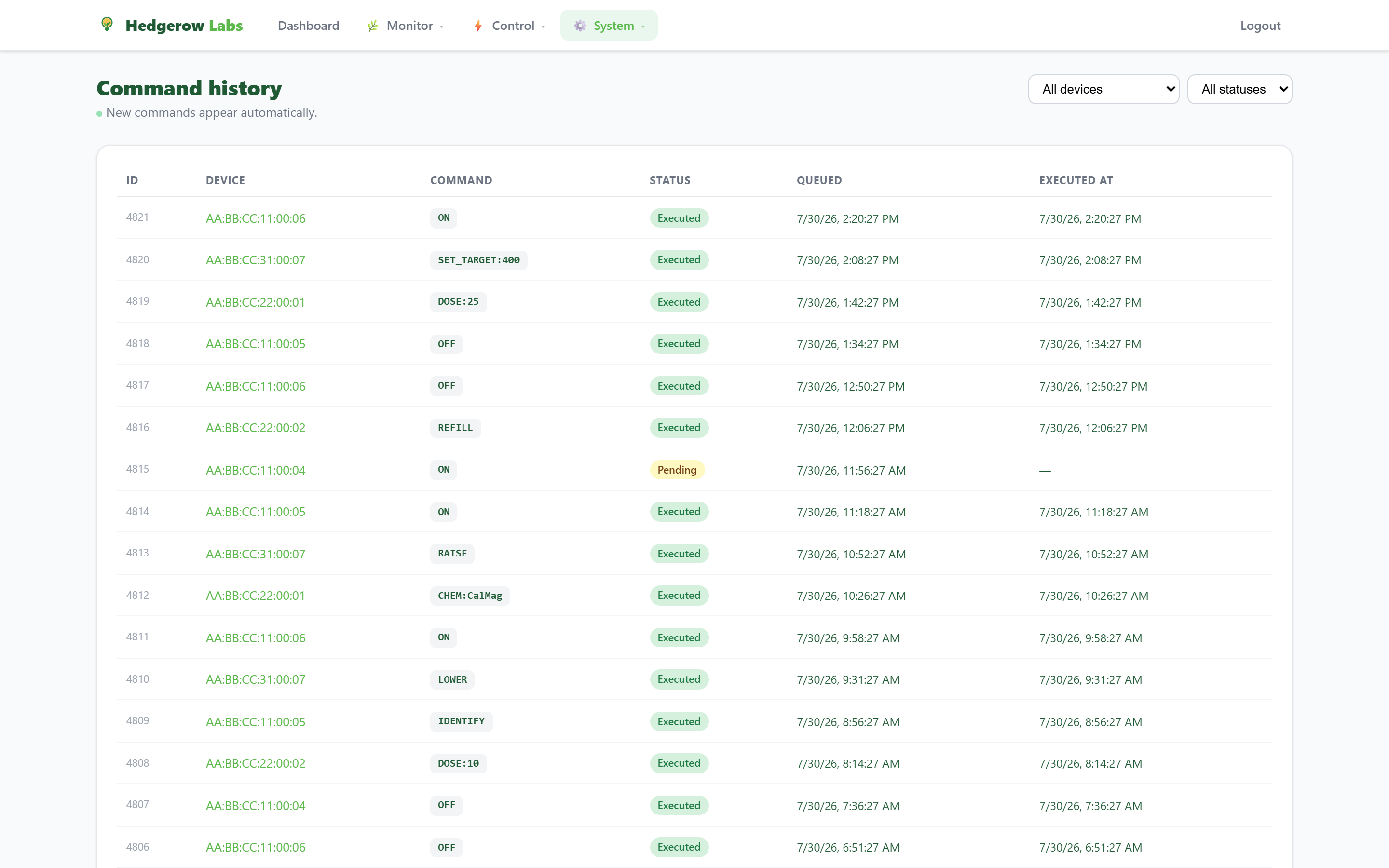The height and width of the screenshot is (868, 1389).
Task: Click the STATUS column header
Action: click(x=670, y=180)
